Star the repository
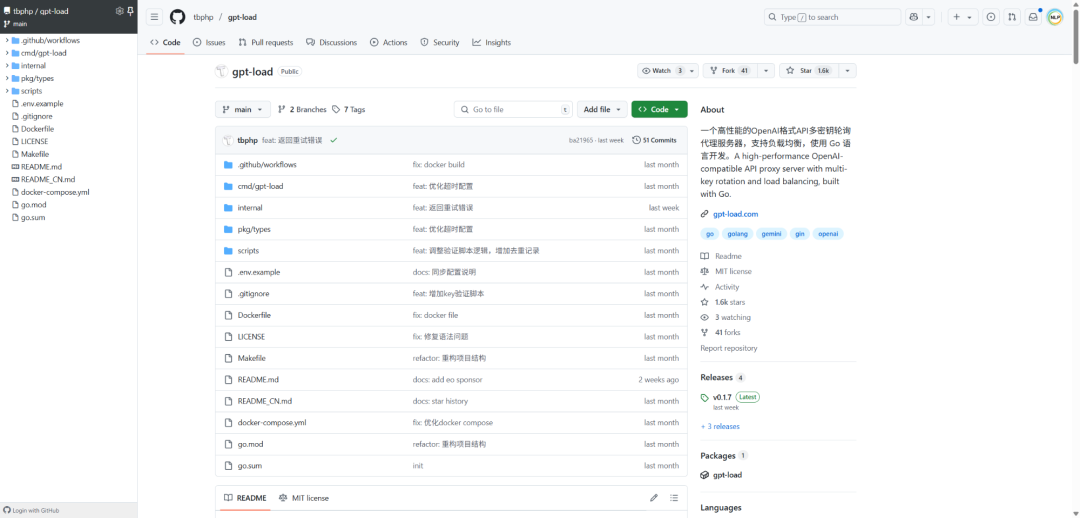This screenshot has width=1080, height=518. [x=808, y=71]
